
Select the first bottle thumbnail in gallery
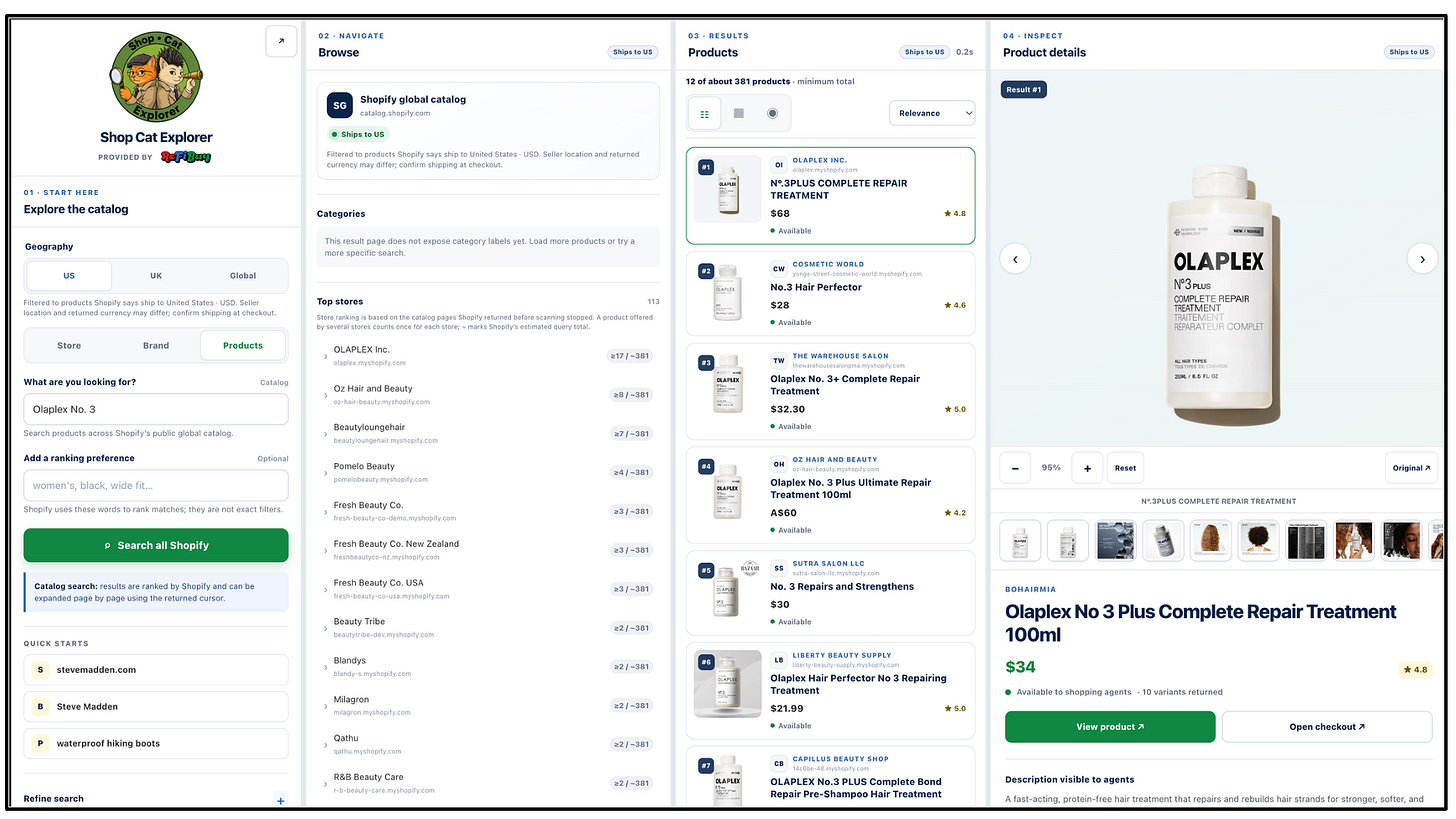point(1020,540)
